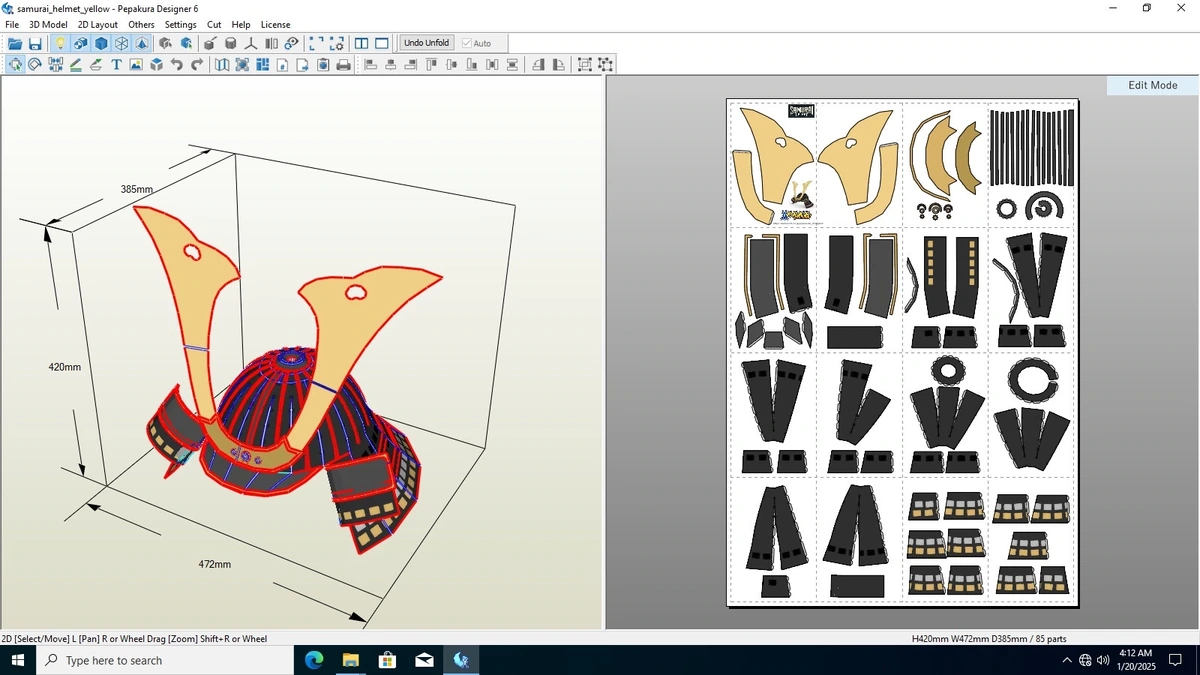This screenshot has height=675, width=1200.
Task: Toggle the light bulb lighting icon
Action: click(60, 43)
